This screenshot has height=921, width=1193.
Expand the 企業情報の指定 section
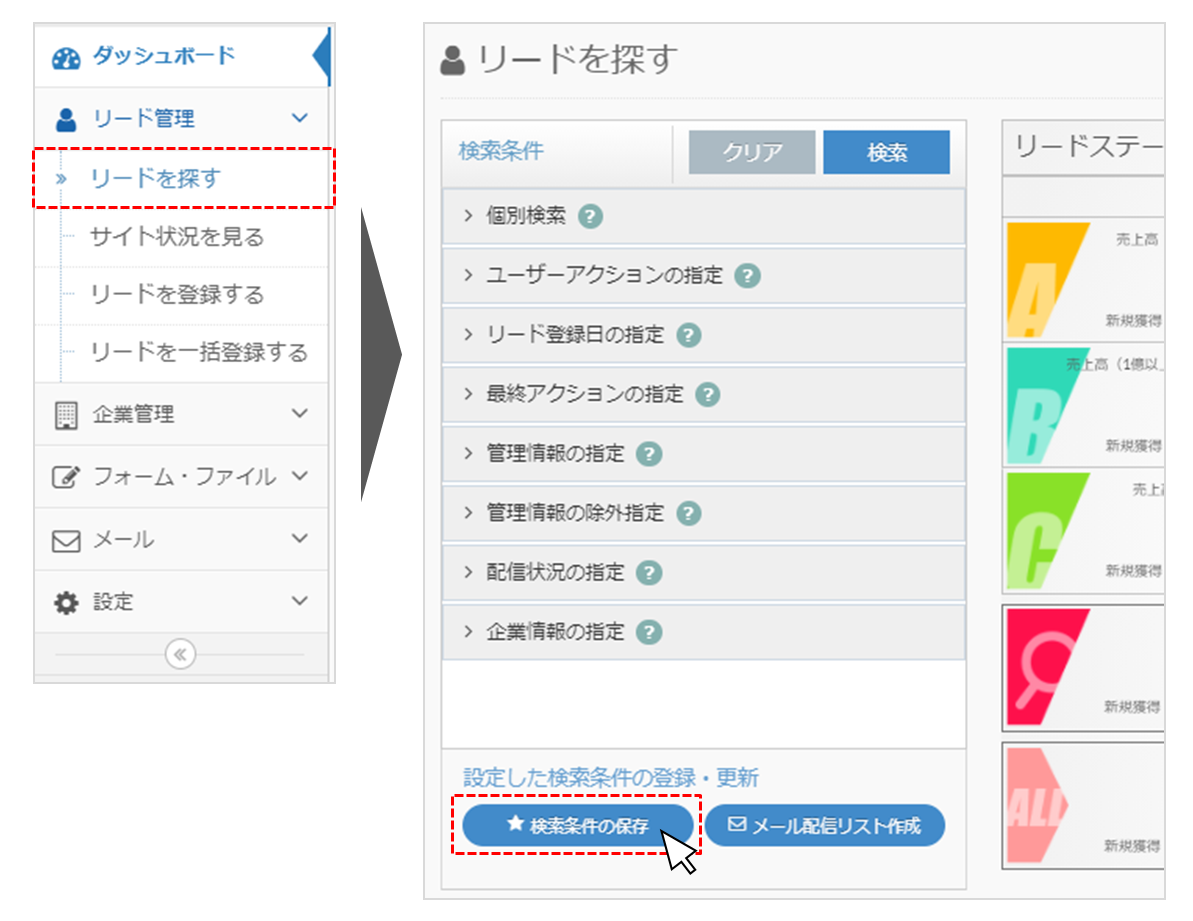pos(703,632)
